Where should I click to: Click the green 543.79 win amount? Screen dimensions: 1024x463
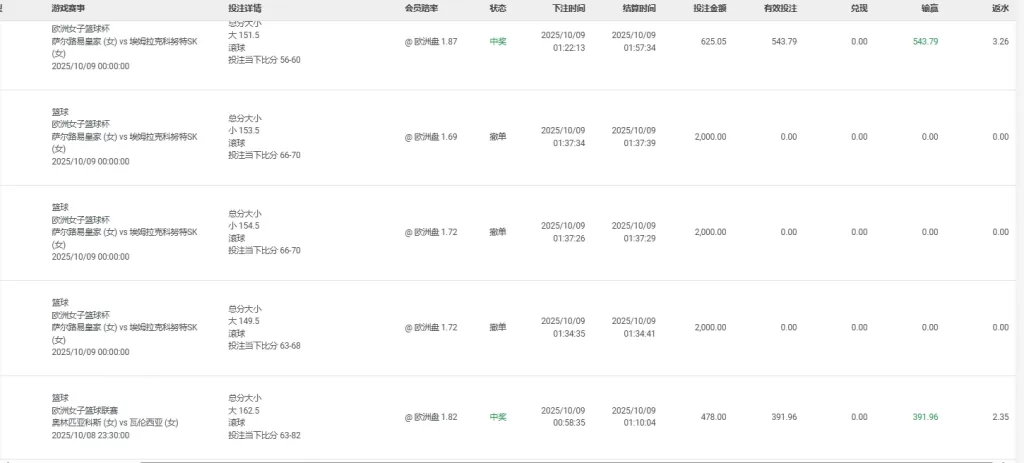(x=925, y=42)
